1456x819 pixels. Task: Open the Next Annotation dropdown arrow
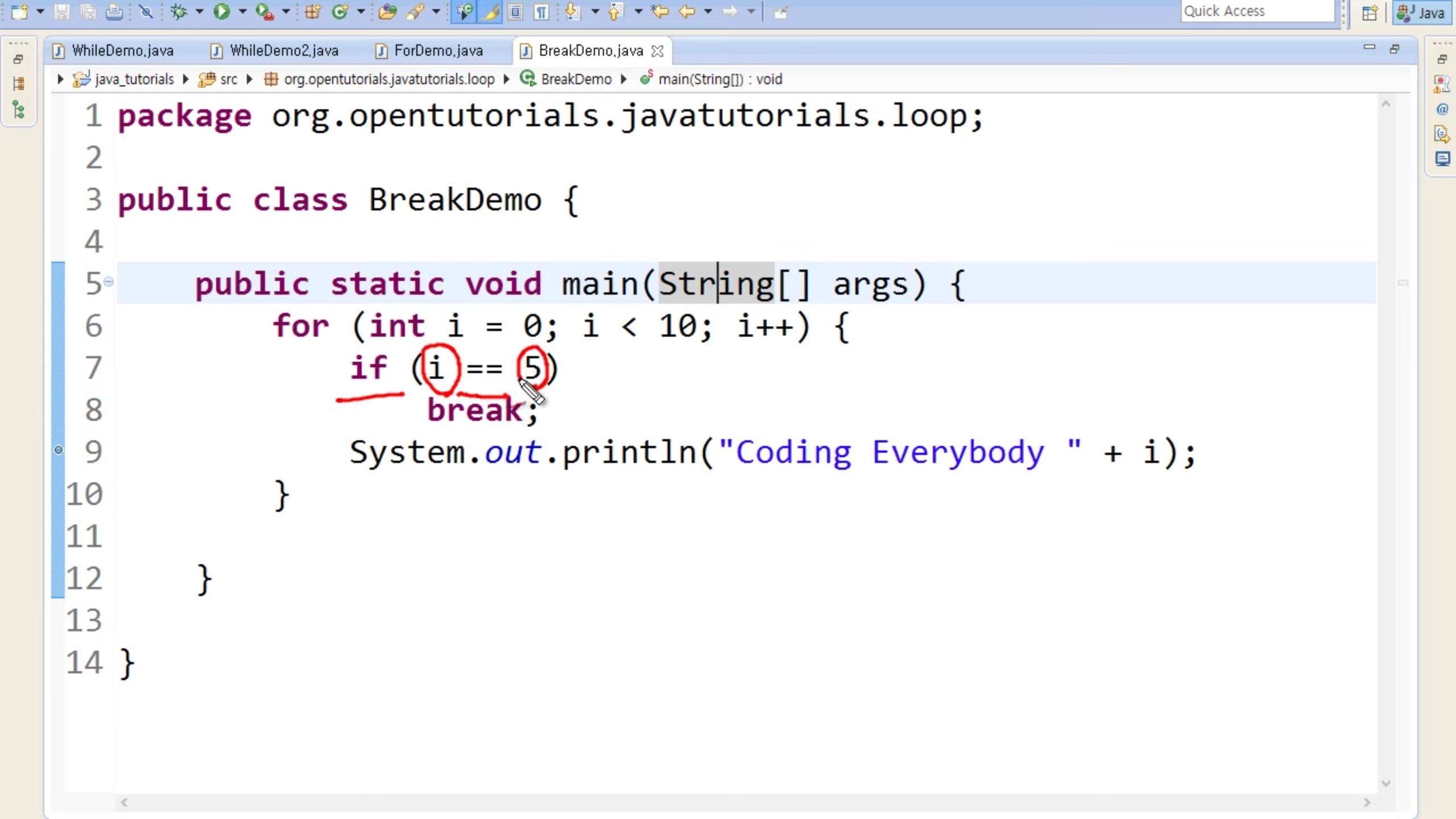click(595, 11)
